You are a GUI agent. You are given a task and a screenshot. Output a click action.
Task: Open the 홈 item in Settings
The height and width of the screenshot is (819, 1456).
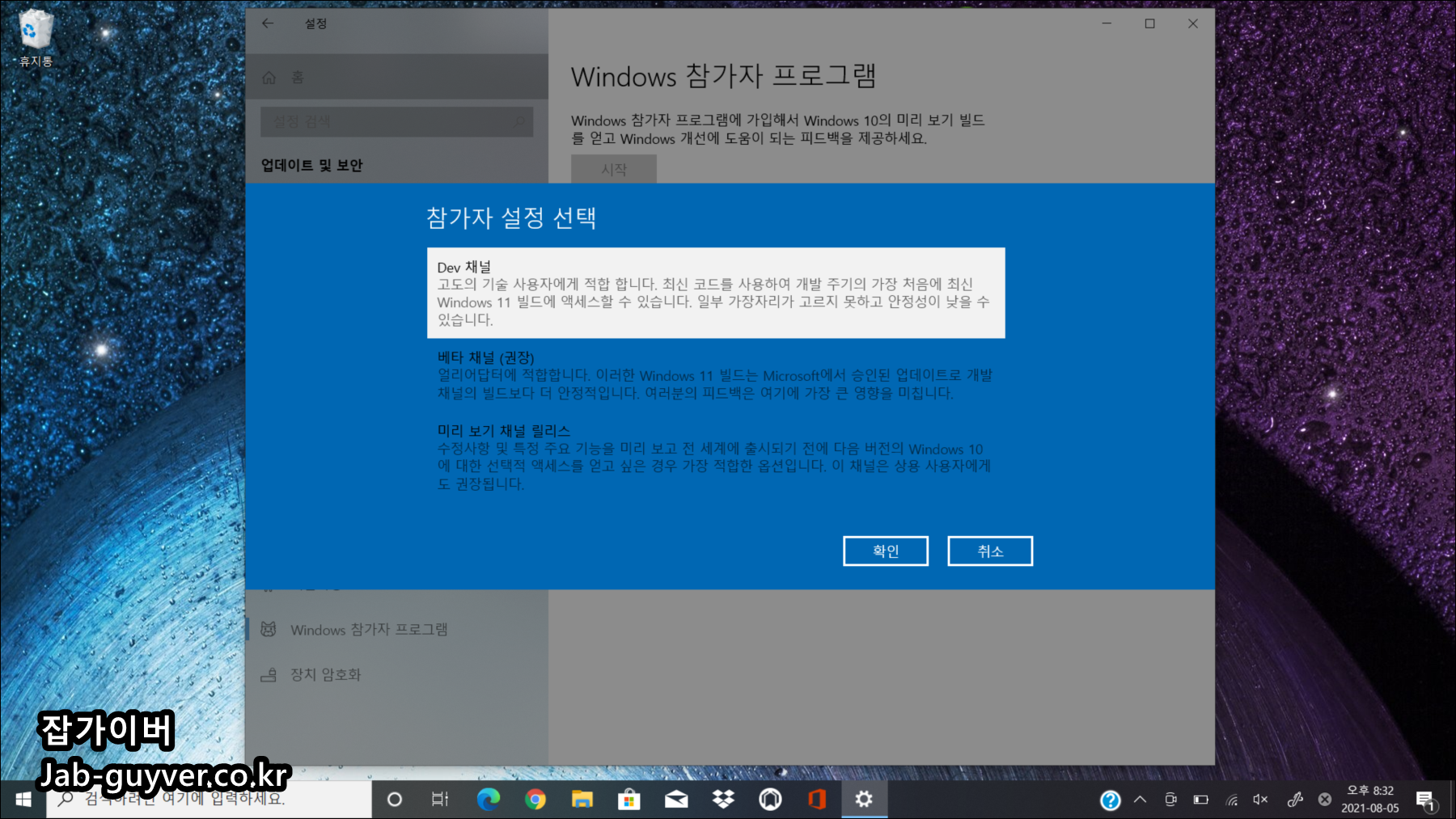(396, 77)
